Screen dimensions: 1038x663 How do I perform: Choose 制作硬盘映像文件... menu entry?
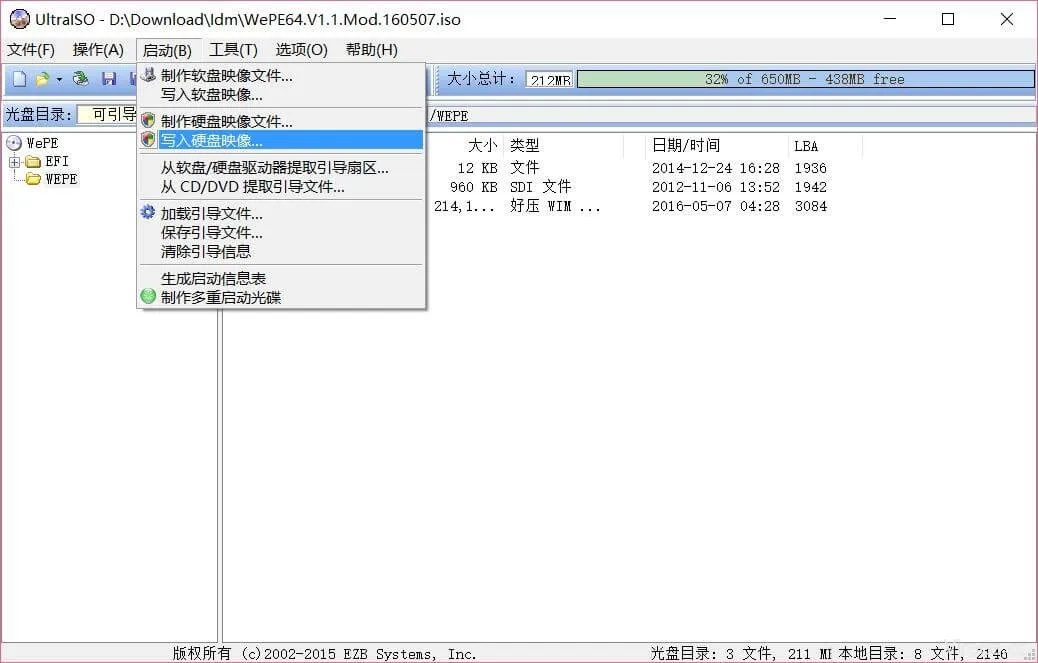[x=281, y=121]
